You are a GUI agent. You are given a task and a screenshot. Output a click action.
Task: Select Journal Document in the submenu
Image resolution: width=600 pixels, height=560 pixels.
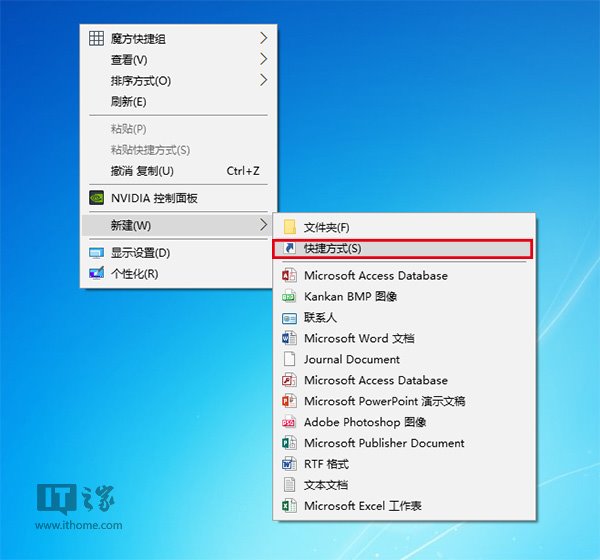coord(404,359)
